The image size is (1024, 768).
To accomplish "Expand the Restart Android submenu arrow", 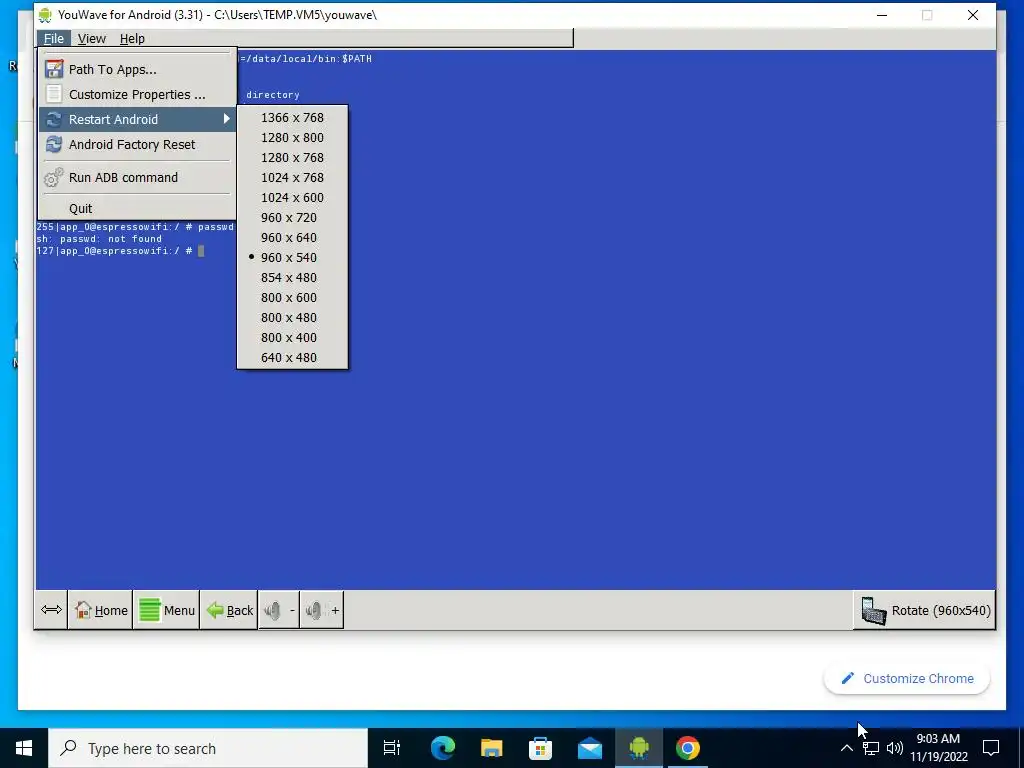I will (x=227, y=119).
